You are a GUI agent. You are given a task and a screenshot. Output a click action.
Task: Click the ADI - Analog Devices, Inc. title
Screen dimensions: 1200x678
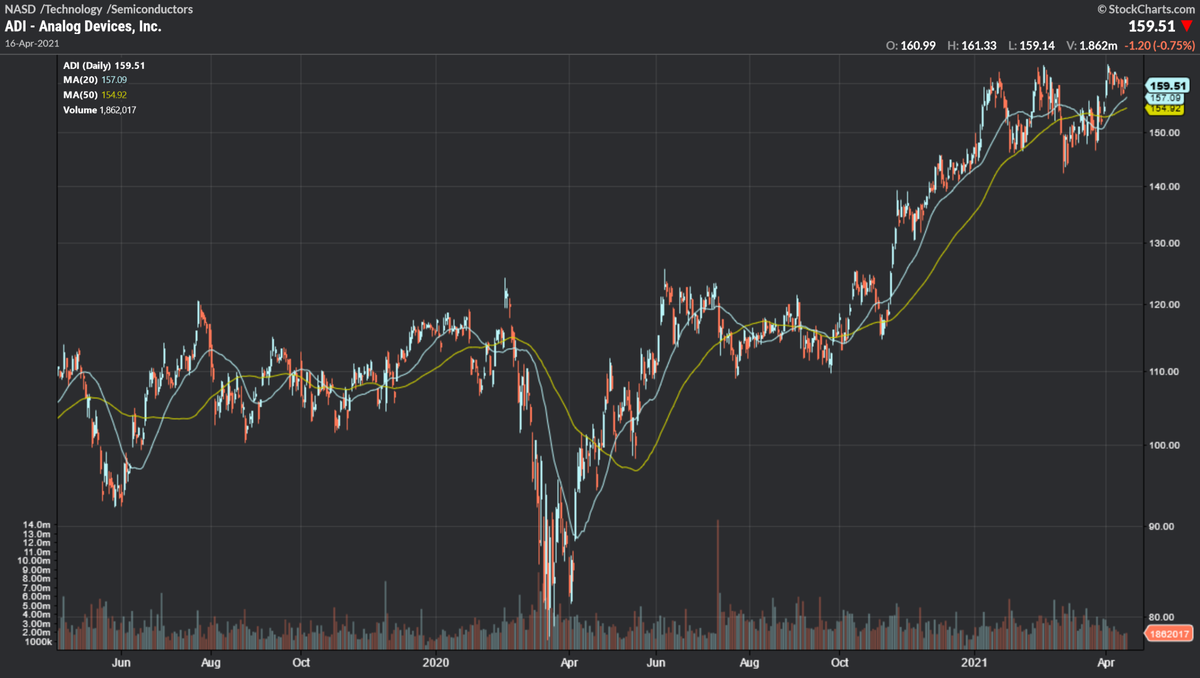tap(82, 27)
